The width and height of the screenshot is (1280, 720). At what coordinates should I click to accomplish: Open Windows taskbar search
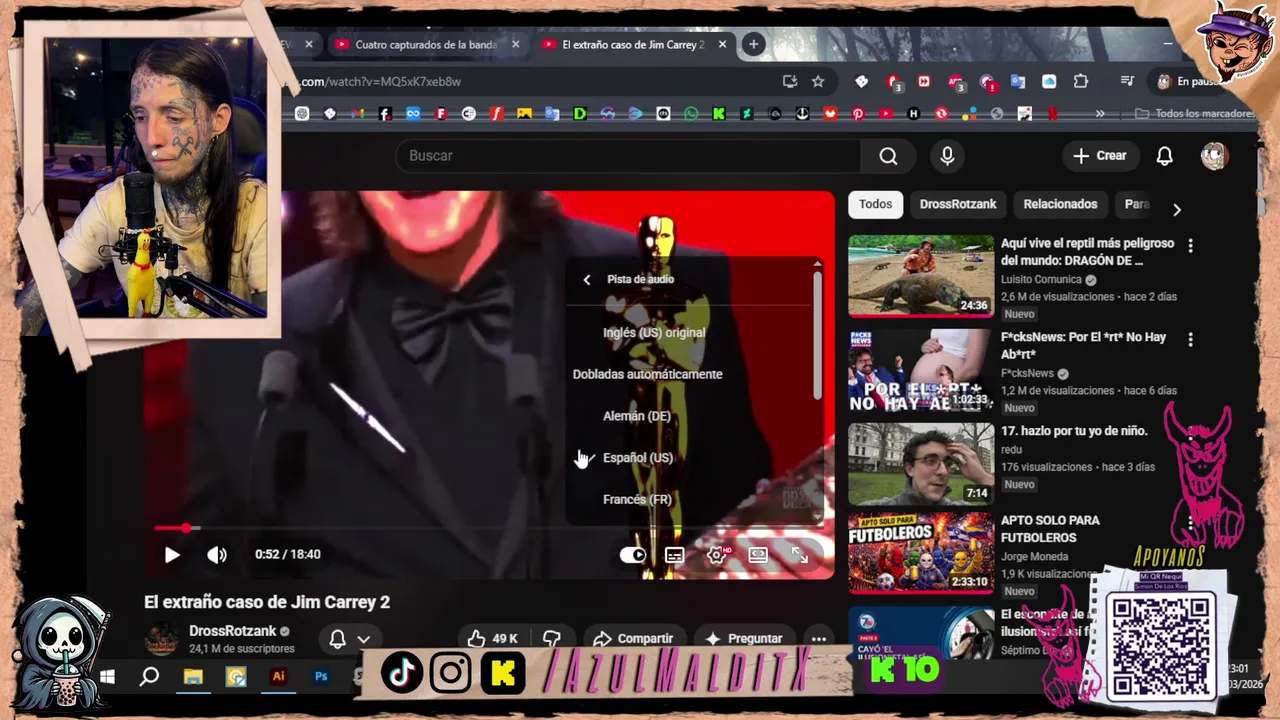tap(149, 677)
